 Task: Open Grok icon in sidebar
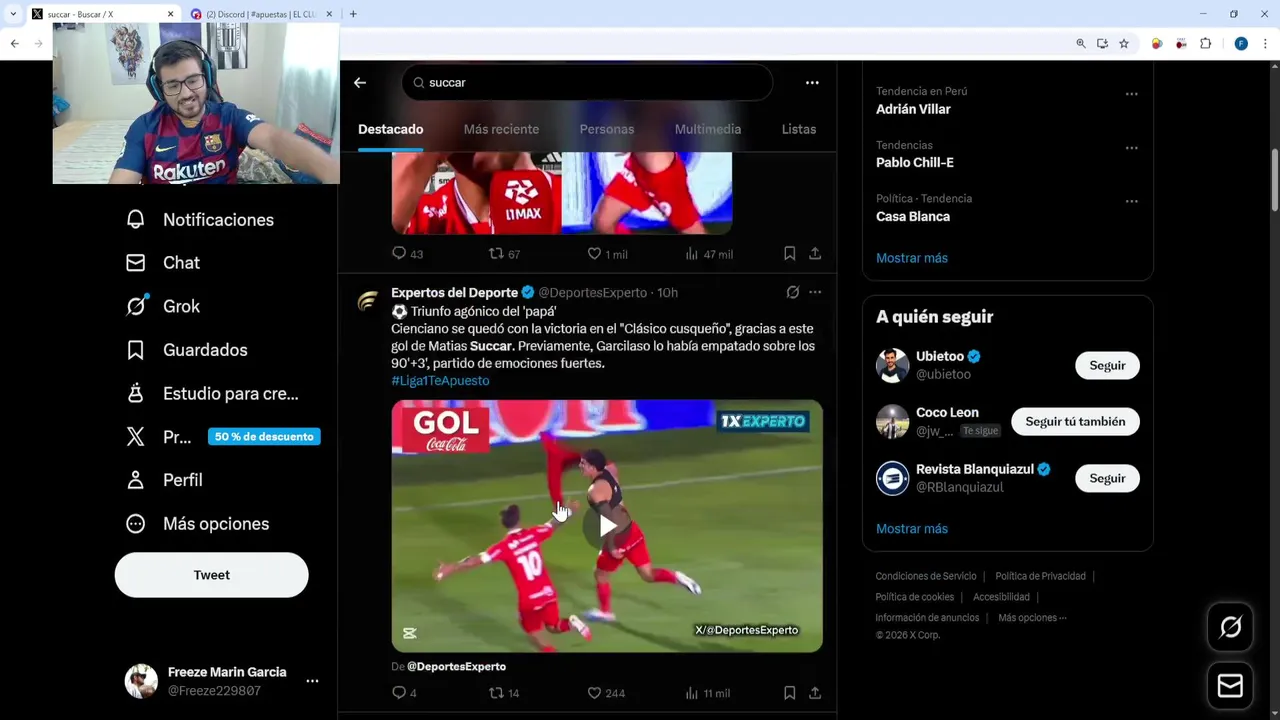tap(136, 306)
